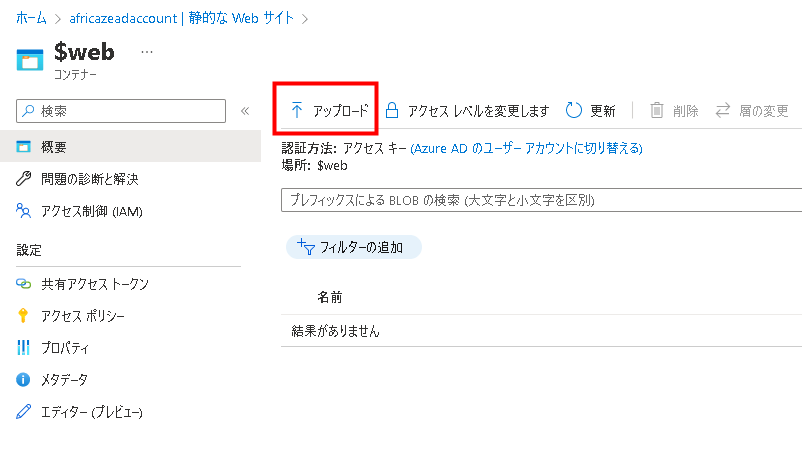Click the アップロード upload arrow icon
The image size is (802, 467).
[x=297, y=110]
